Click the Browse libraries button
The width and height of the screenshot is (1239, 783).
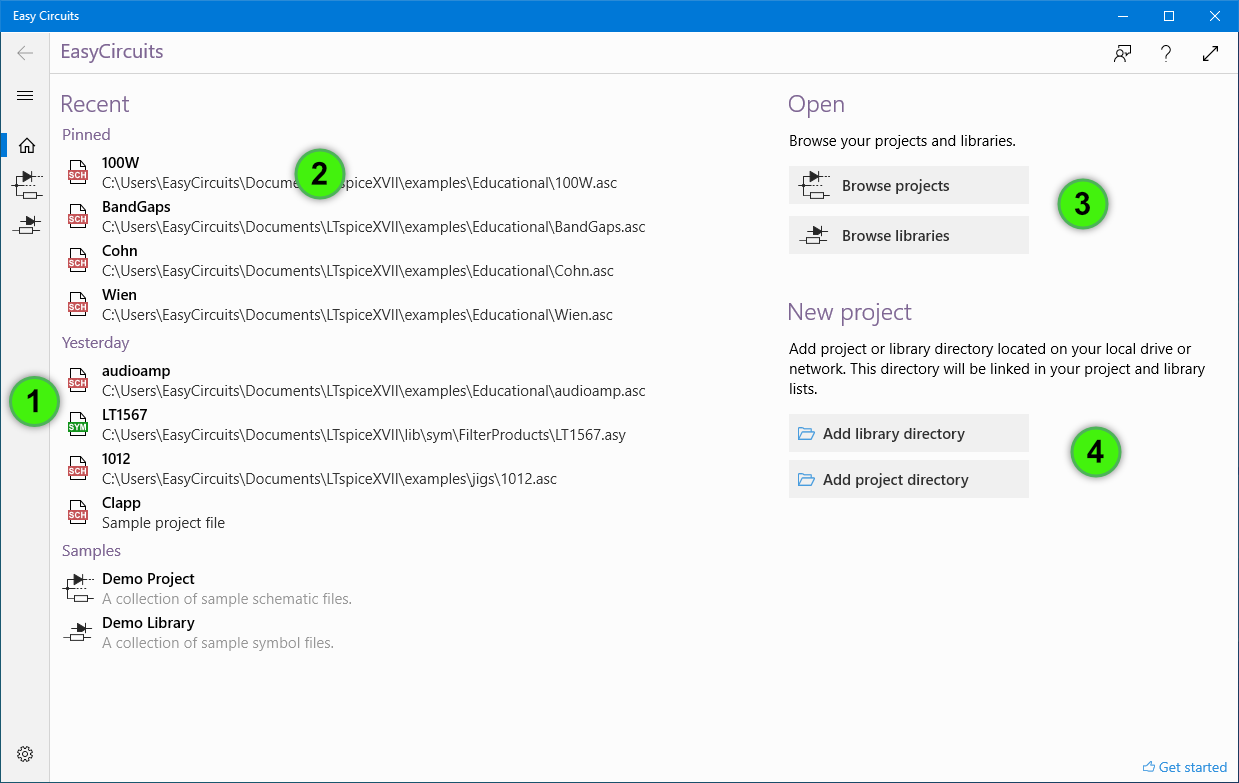pos(908,236)
